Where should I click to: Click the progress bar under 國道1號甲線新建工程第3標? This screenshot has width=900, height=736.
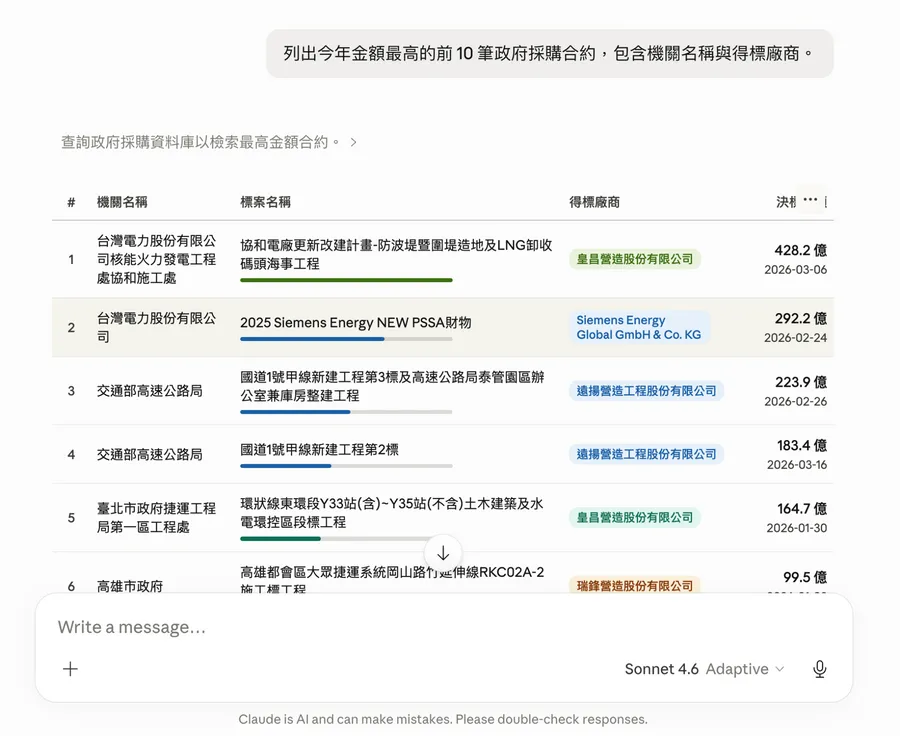[x=346, y=412]
